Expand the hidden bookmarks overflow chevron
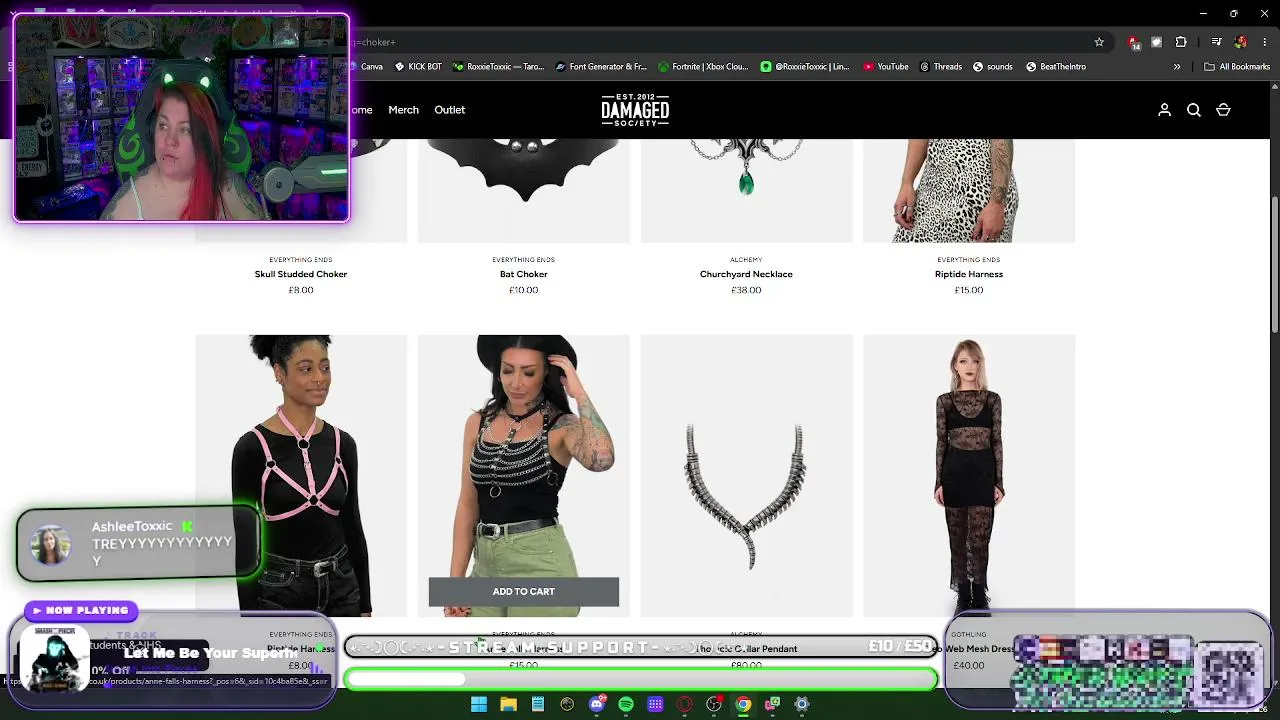This screenshot has width=1280, height=720. [x=1177, y=67]
